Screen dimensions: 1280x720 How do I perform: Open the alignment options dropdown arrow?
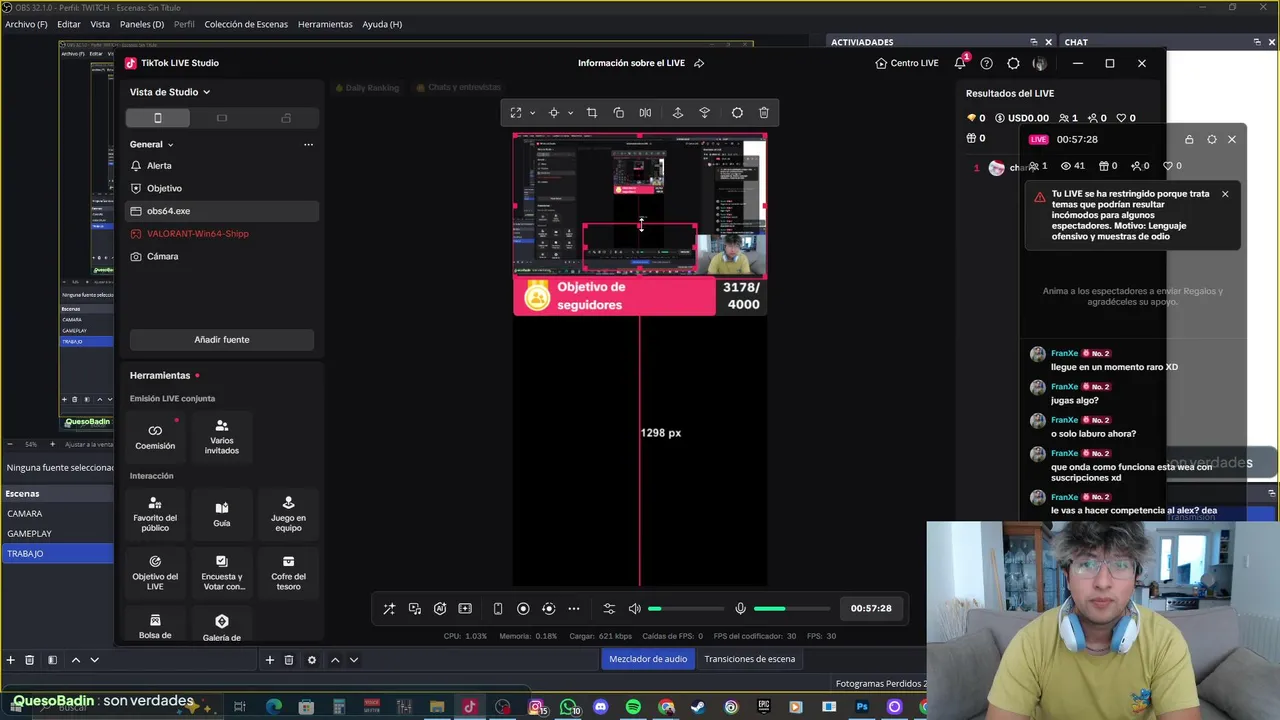[x=570, y=113]
